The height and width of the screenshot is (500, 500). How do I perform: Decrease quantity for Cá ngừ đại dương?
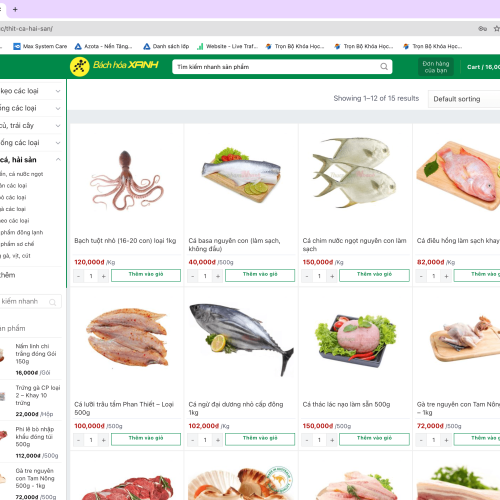click(x=192, y=440)
